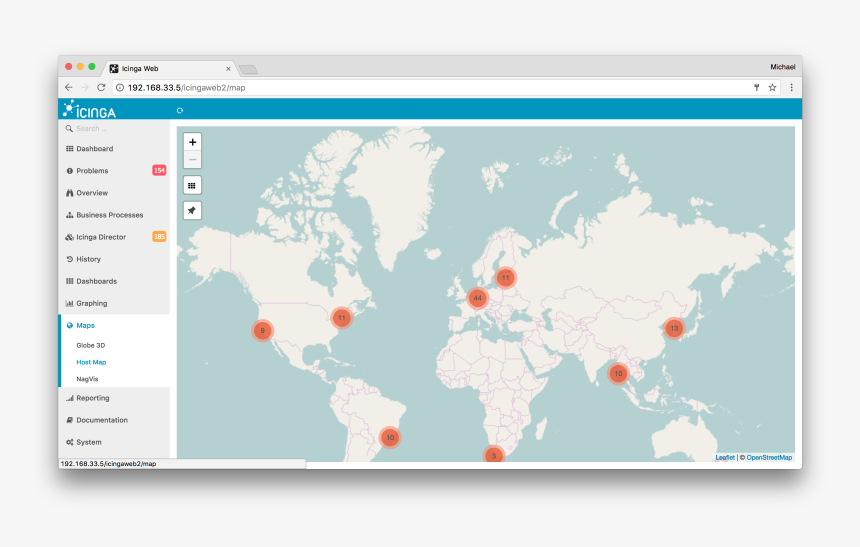The height and width of the screenshot is (547, 860).
Task: Expand the System menu section
Action: pos(88,442)
